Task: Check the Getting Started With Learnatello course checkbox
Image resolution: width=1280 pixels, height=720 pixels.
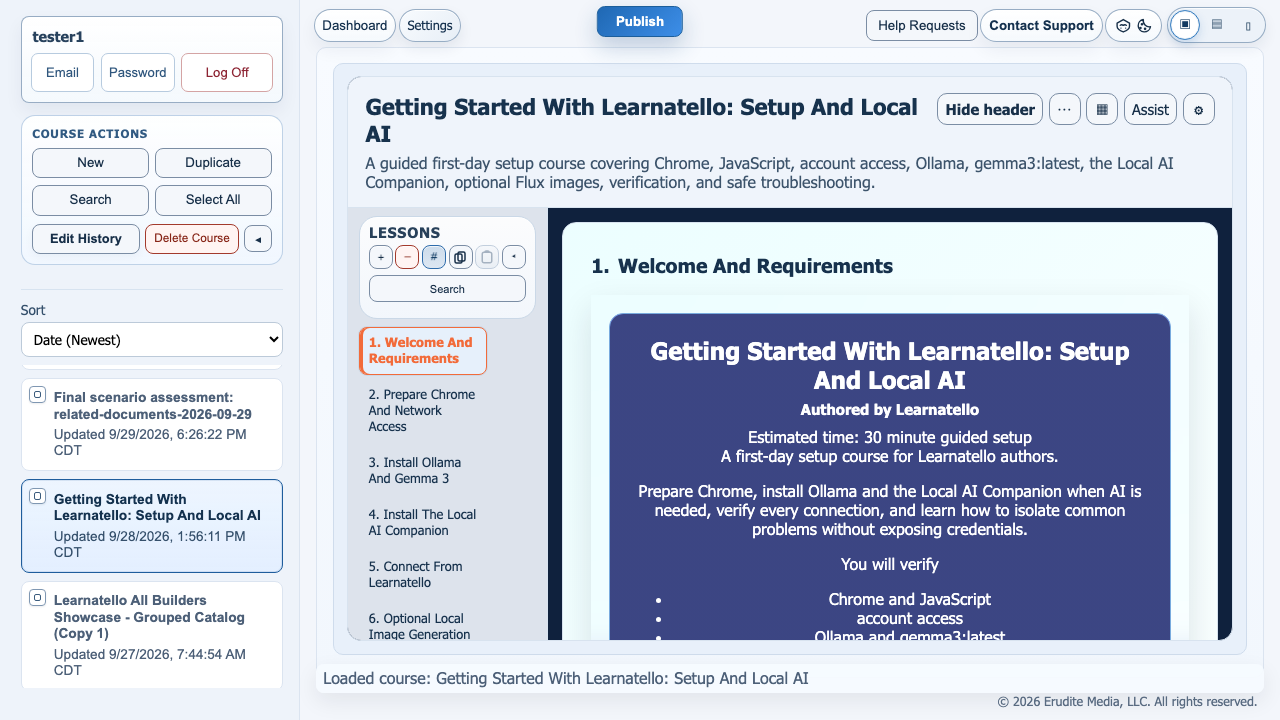Action: click(37, 496)
